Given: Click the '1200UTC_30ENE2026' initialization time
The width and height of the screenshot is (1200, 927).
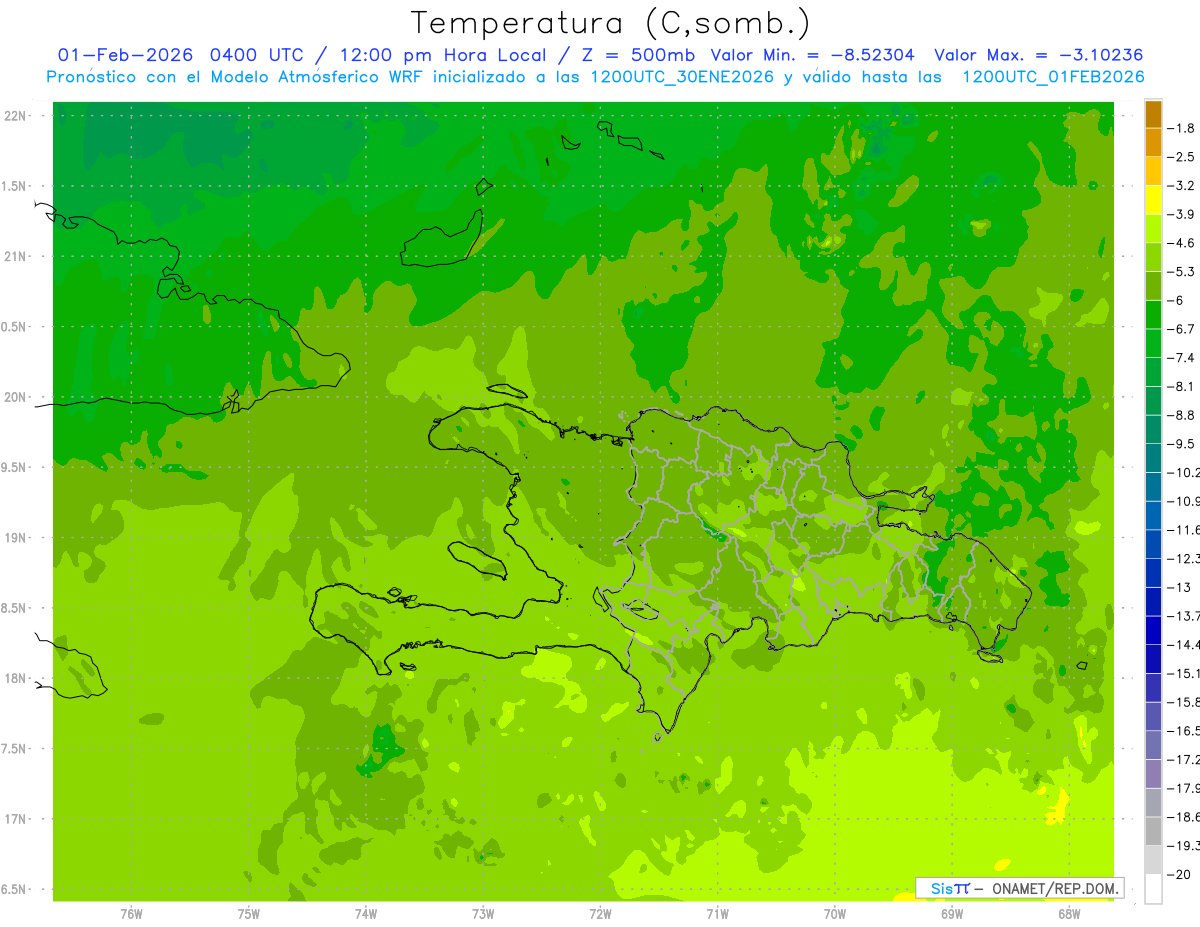Looking at the screenshot, I should pyautogui.click(x=680, y=77).
